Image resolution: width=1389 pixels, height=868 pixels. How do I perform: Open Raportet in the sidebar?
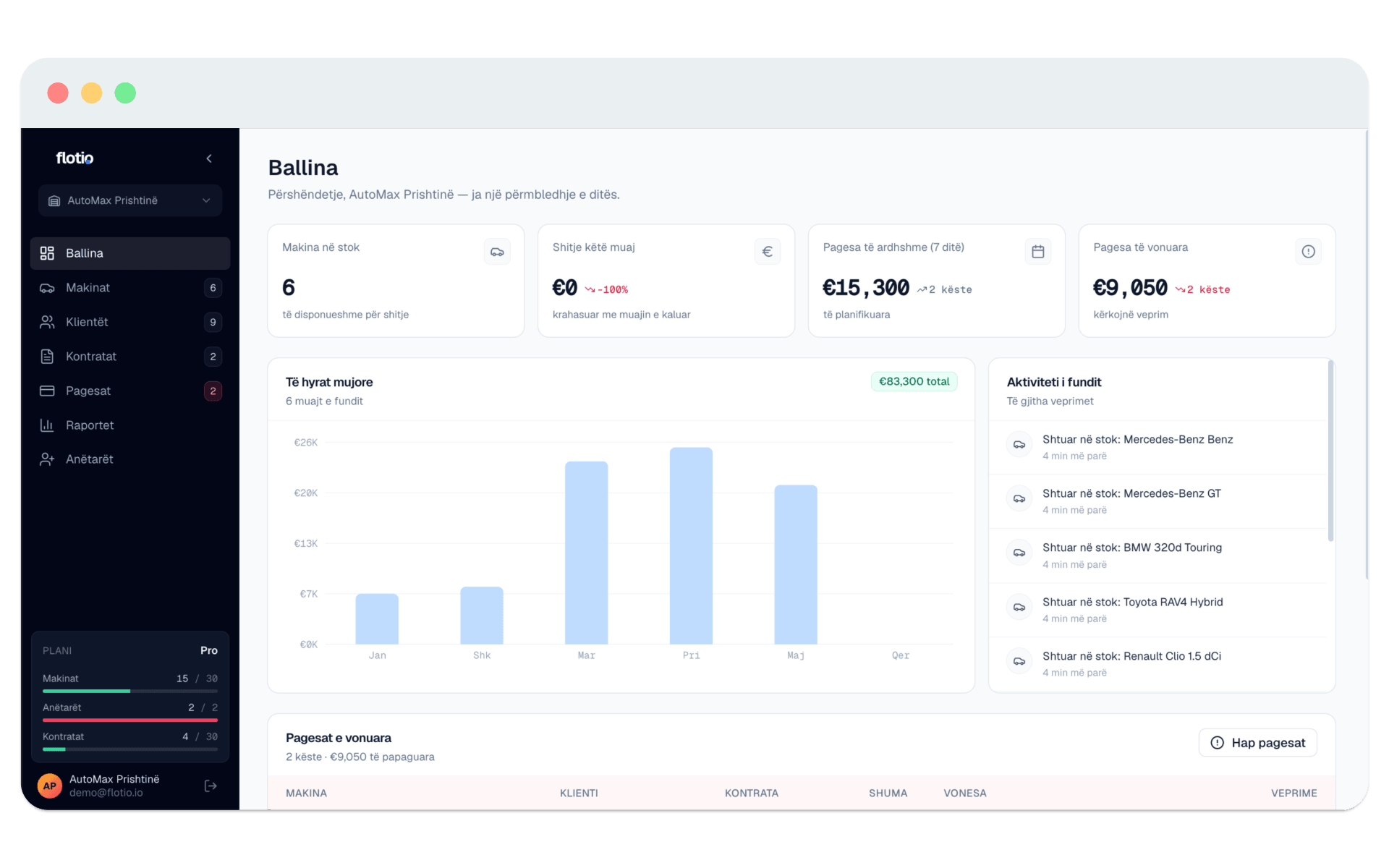point(130,425)
